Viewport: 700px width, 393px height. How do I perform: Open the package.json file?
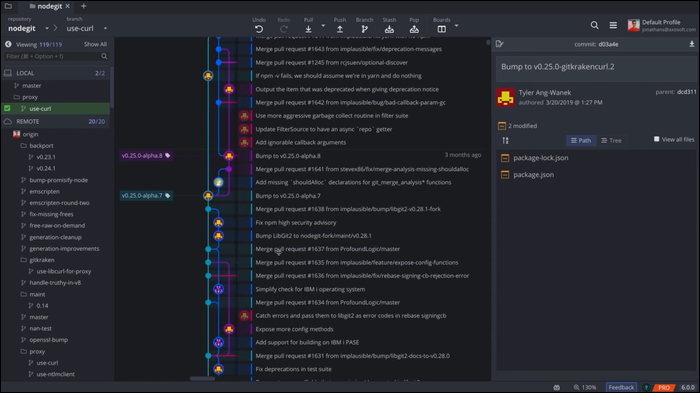click(x=533, y=175)
